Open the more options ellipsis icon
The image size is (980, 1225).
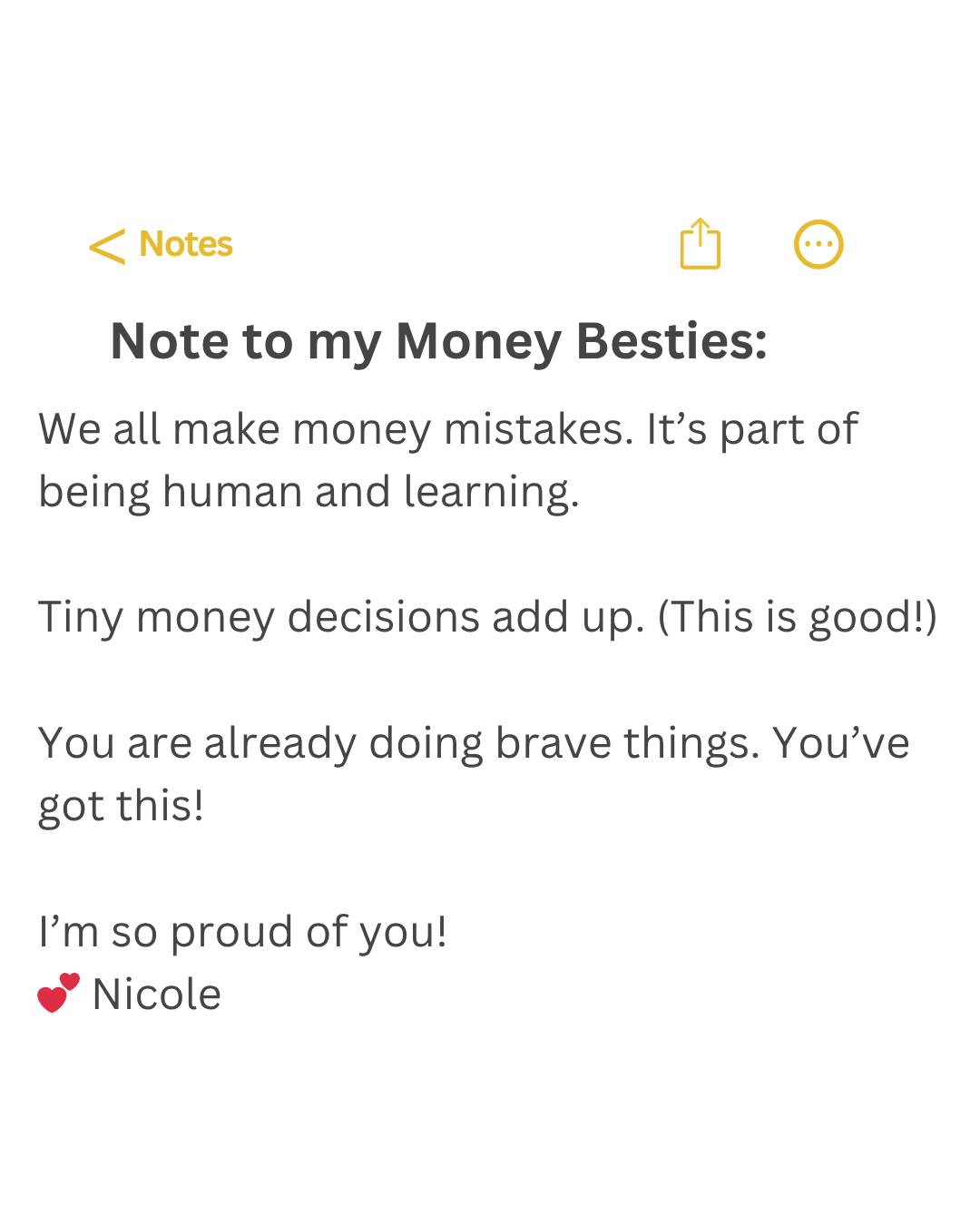(818, 244)
